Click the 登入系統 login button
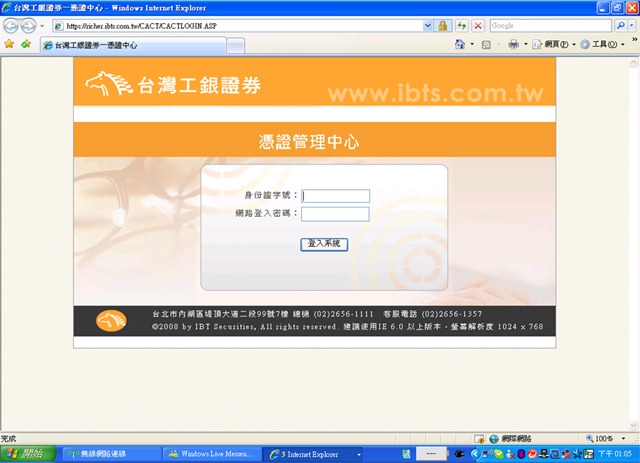Screen dimensions: 640x463 (x=324, y=245)
